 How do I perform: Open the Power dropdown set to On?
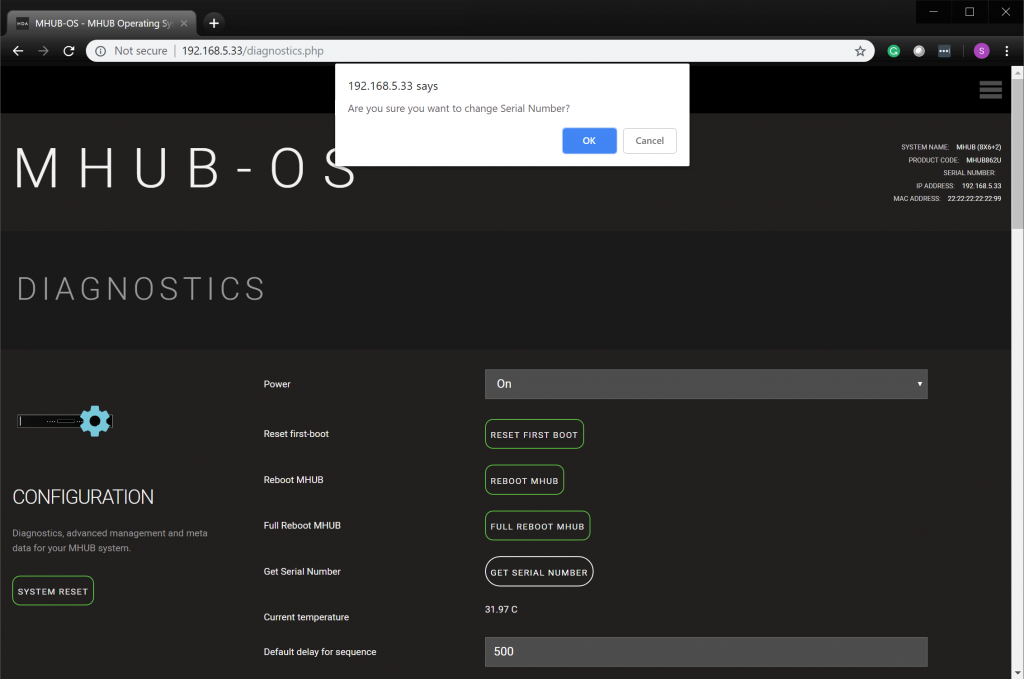point(706,384)
